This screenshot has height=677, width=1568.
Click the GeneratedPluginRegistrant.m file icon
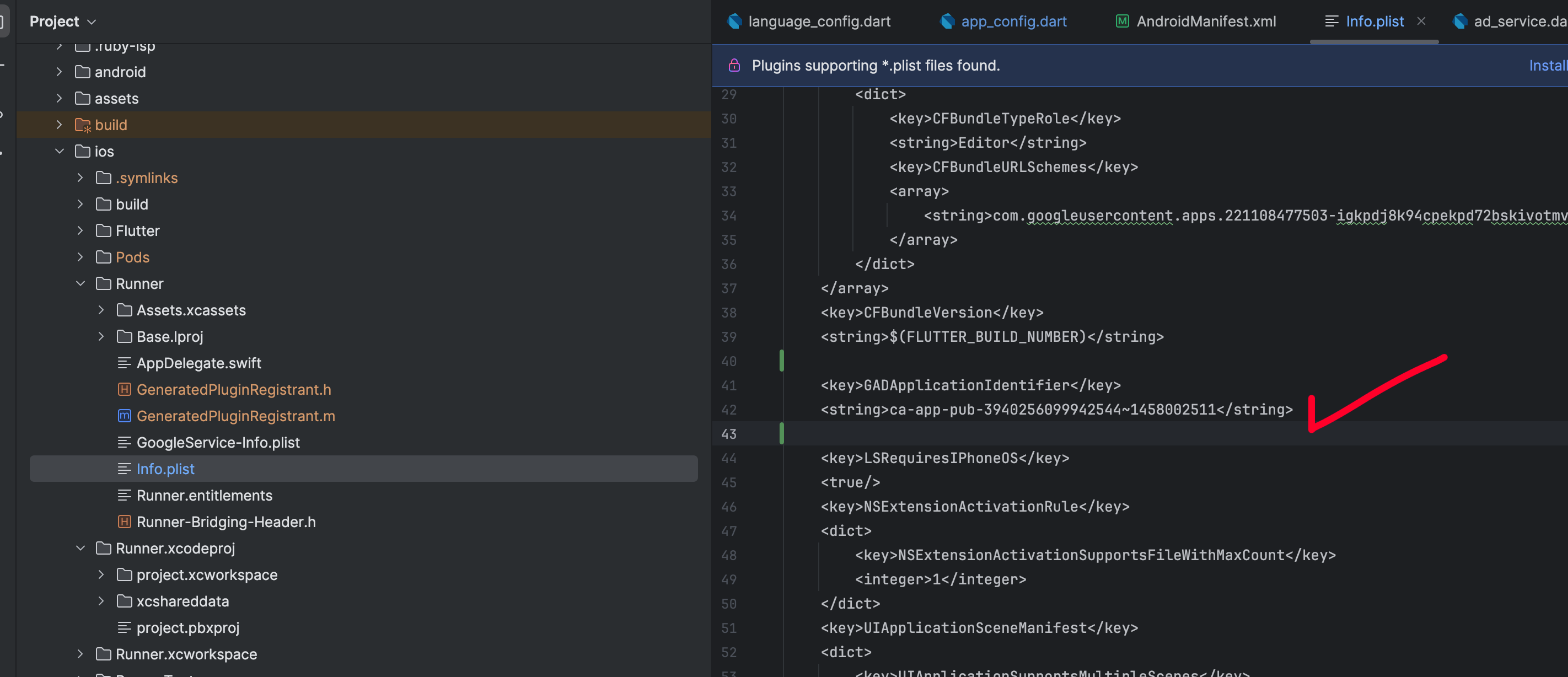click(x=124, y=416)
